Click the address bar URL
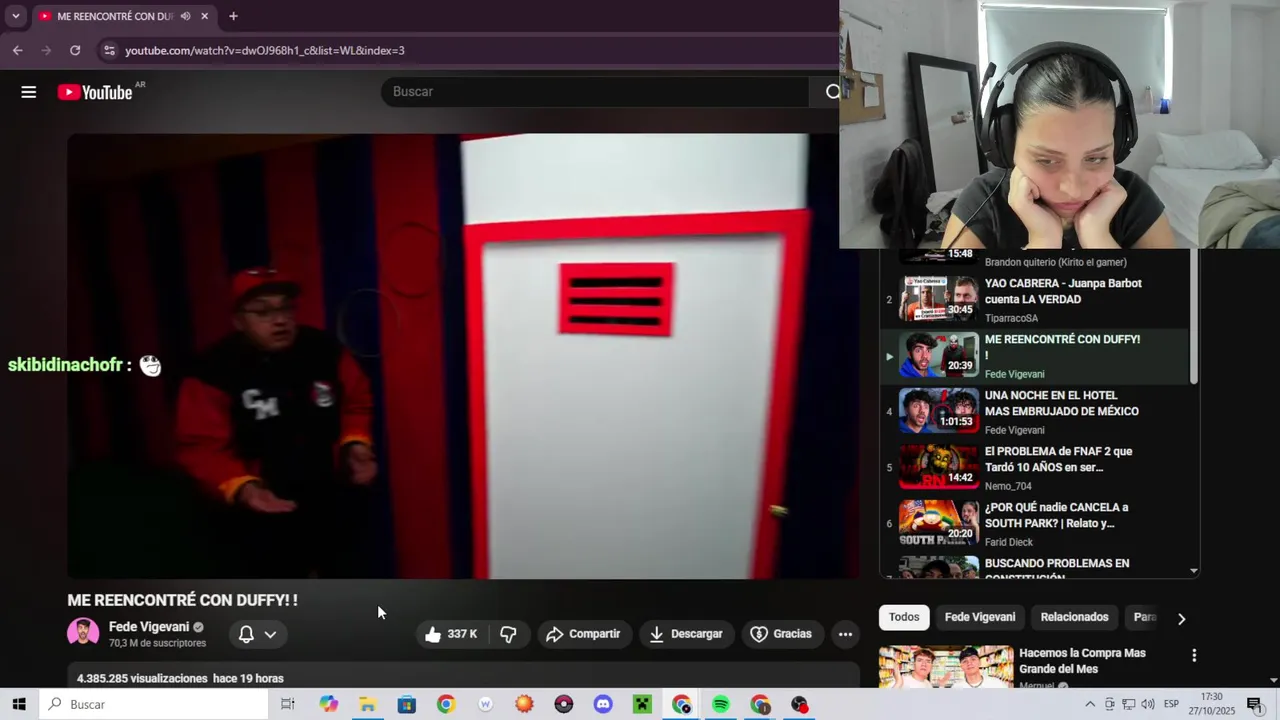 (265, 50)
